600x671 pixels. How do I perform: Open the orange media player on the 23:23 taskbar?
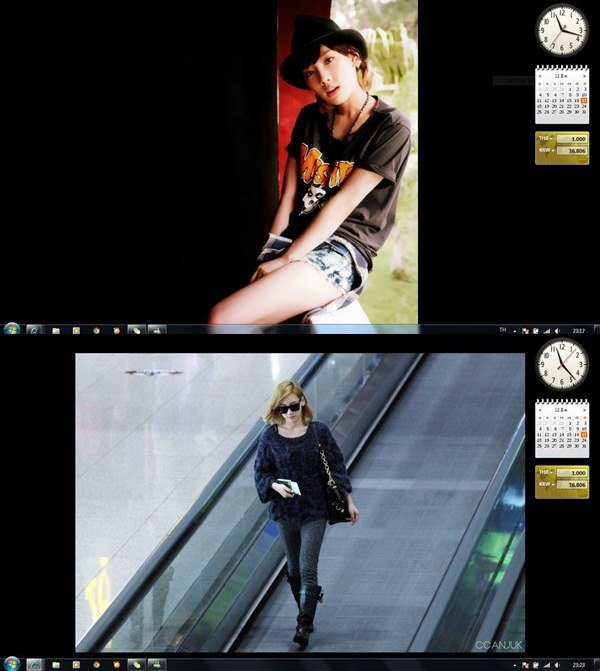point(76,665)
